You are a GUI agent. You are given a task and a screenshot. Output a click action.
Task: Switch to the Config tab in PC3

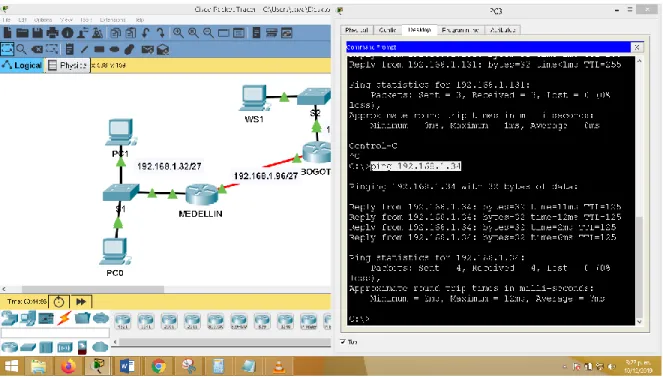coord(387,30)
